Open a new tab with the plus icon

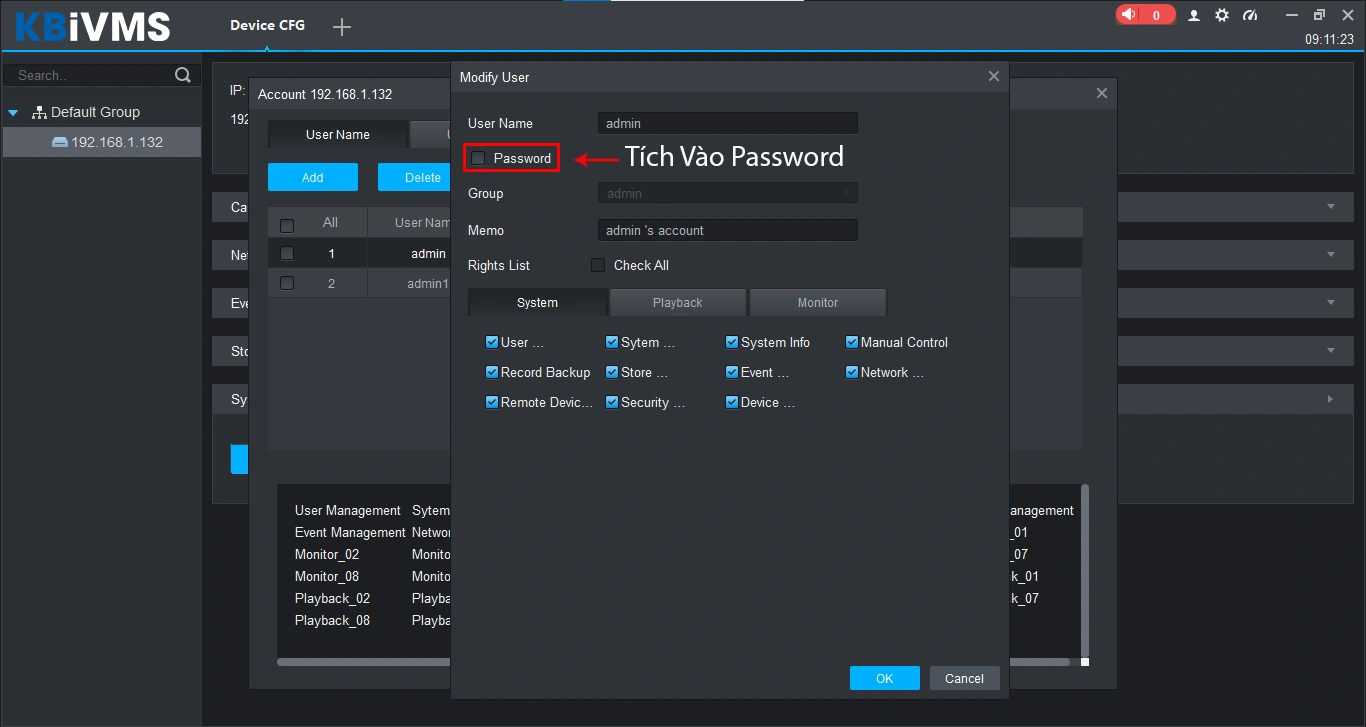(x=341, y=27)
